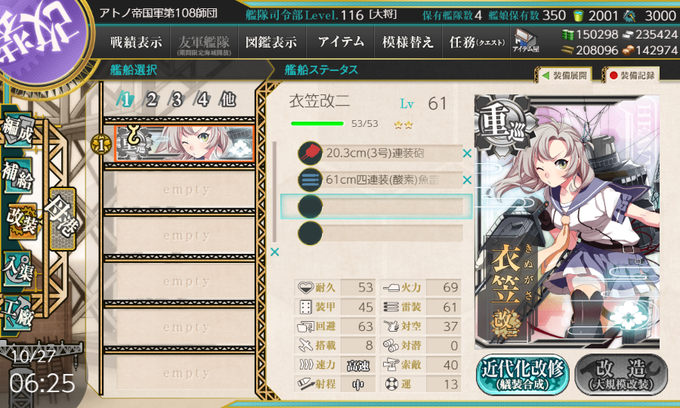Screen dimensions: 680x408
Task: Click the 近代化改修 modernization button
Action: click(x=523, y=375)
